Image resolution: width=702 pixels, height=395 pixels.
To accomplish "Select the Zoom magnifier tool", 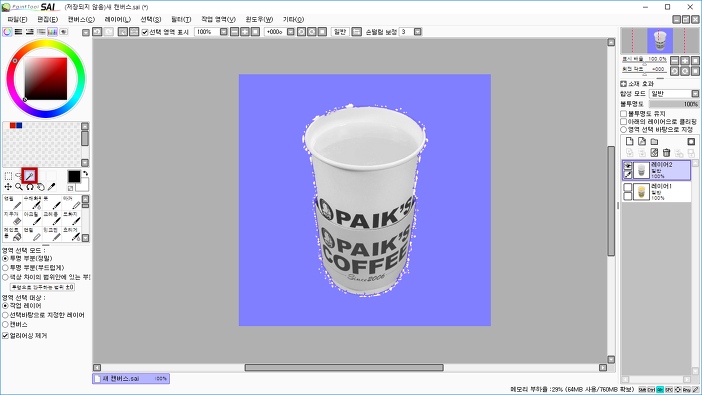I will [19, 187].
